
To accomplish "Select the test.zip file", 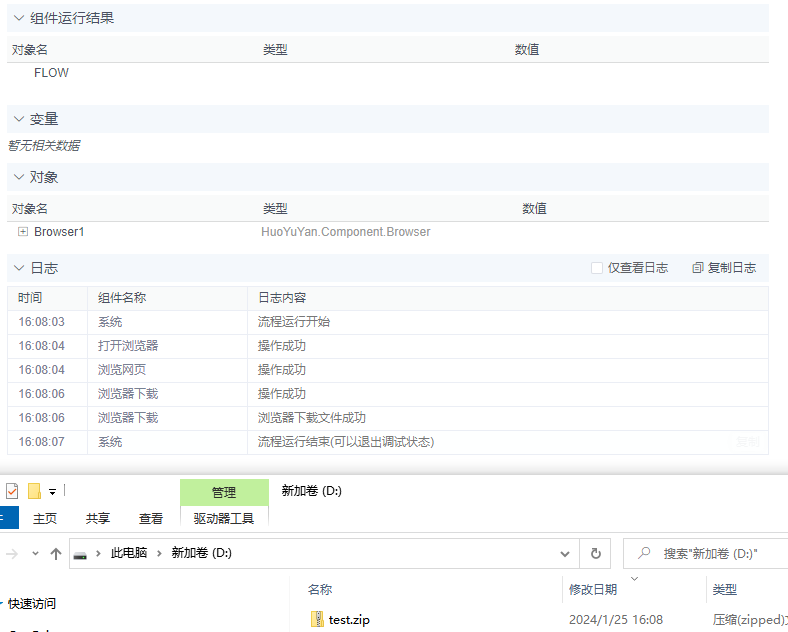I will (349, 620).
